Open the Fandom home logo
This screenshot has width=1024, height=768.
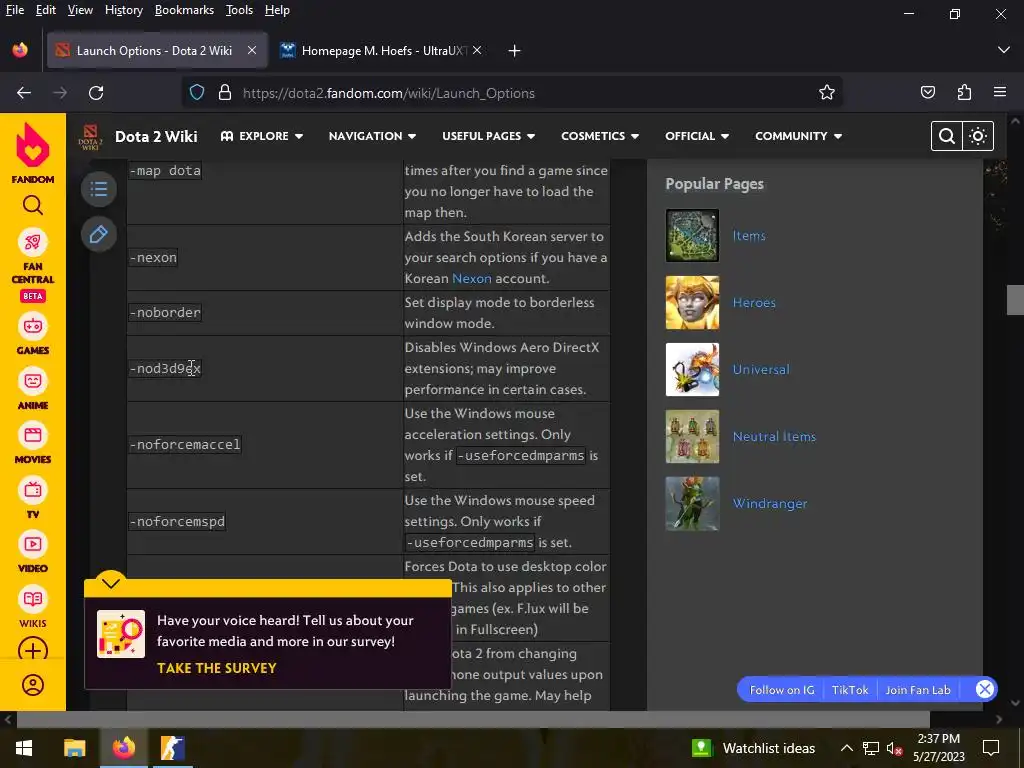pos(33,153)
